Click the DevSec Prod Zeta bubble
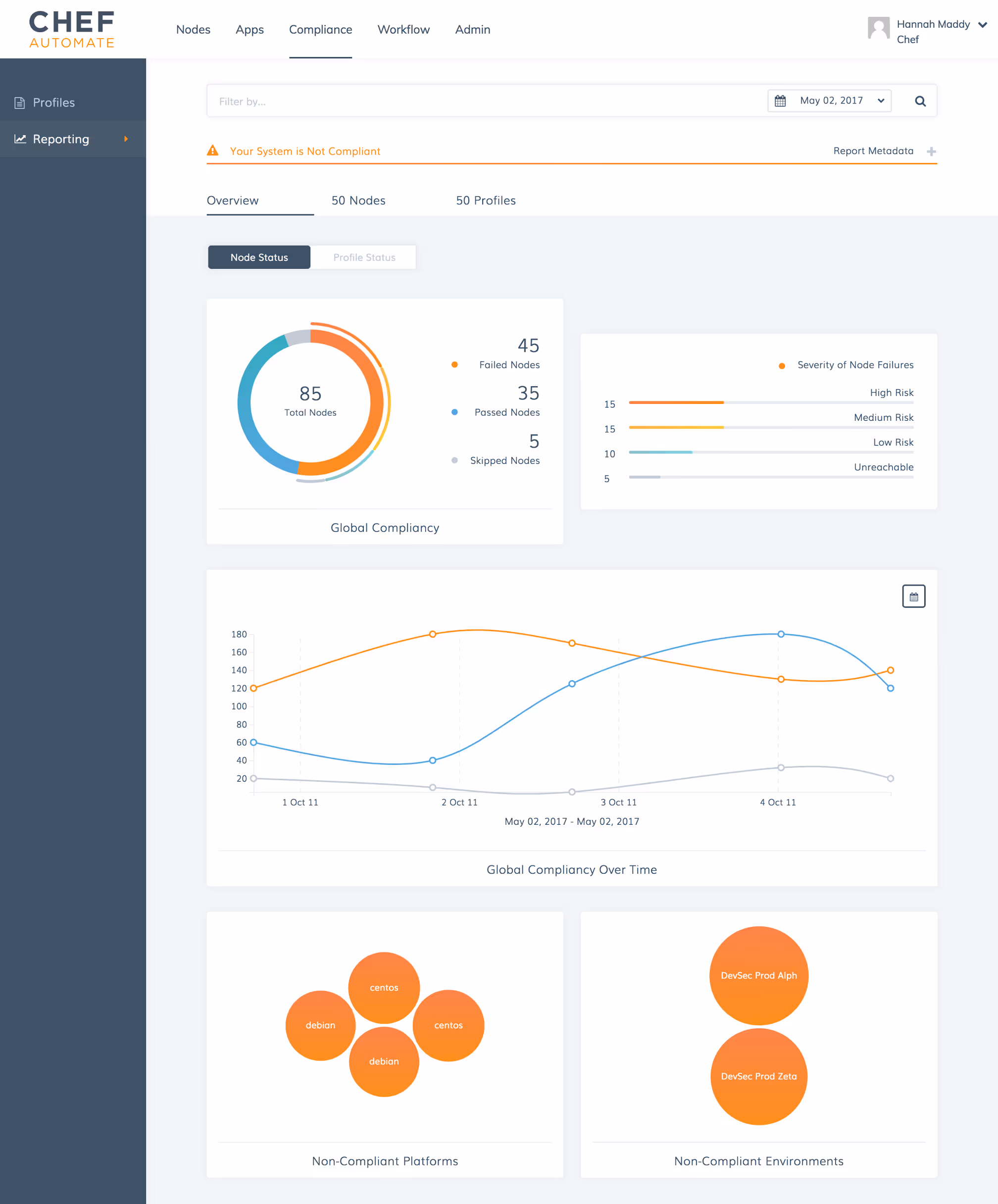Viewport: 998px width, 1204px height. [758, 1076]
